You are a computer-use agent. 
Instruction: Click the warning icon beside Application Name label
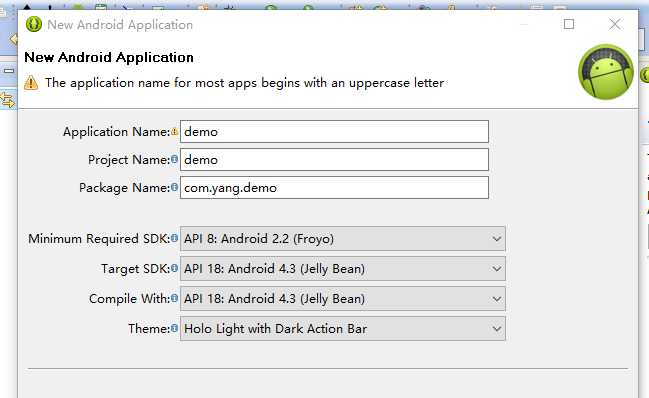174,132
